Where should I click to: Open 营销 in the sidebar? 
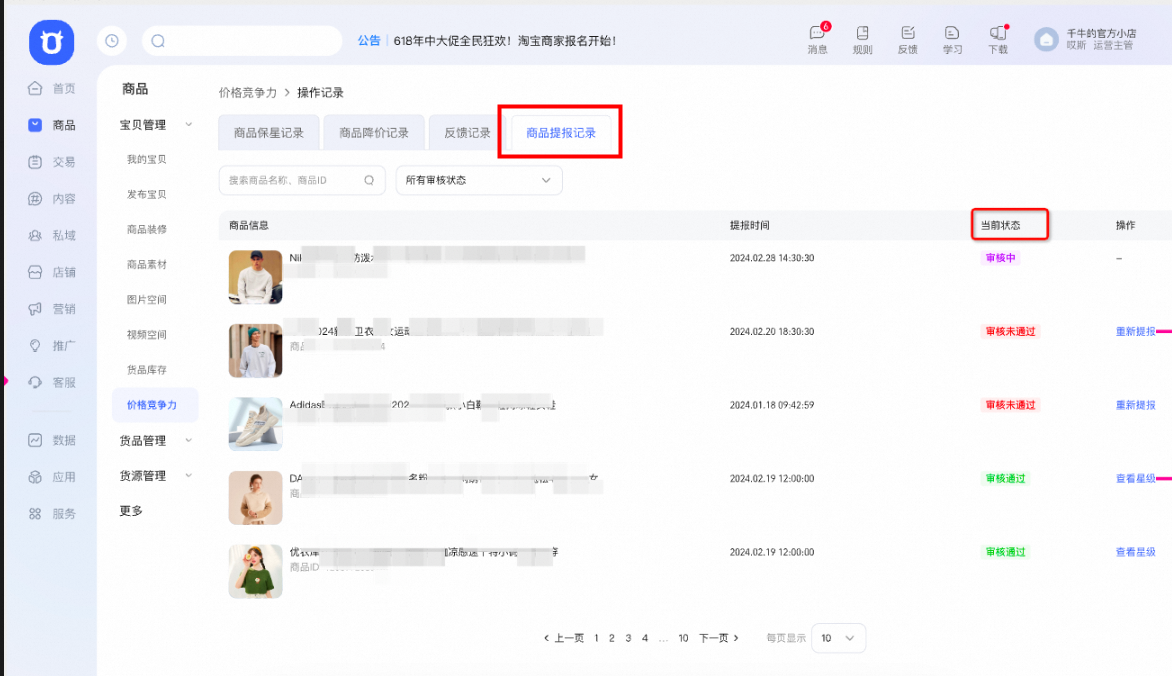[52, 309]
